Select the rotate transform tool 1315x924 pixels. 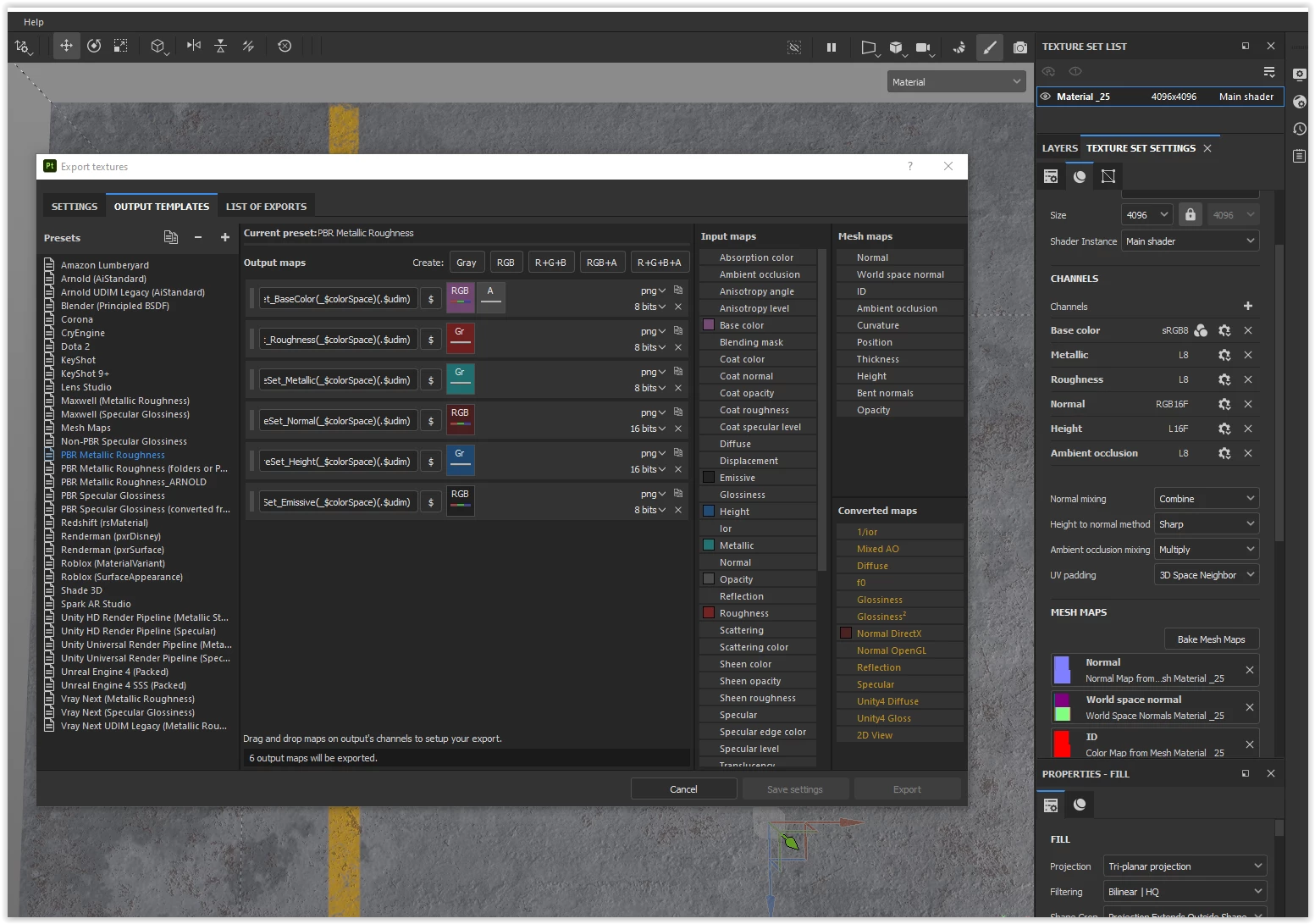click(x=94, y=46)
